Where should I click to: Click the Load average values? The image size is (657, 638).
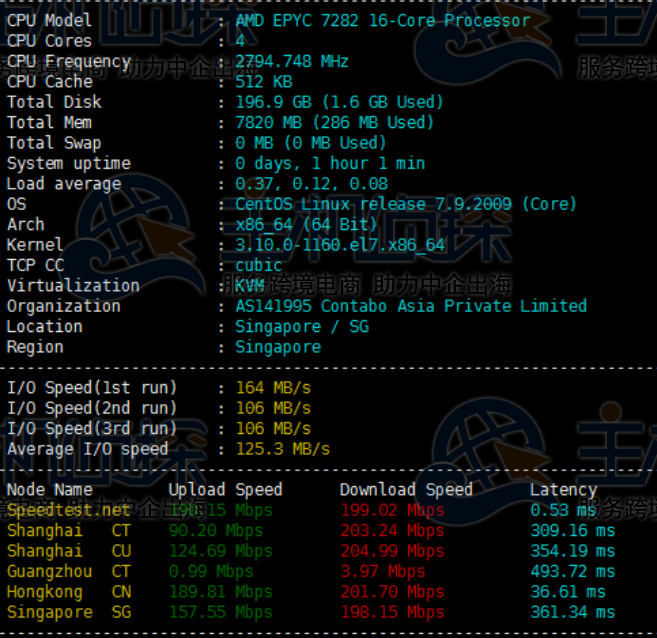pos(311,184)
